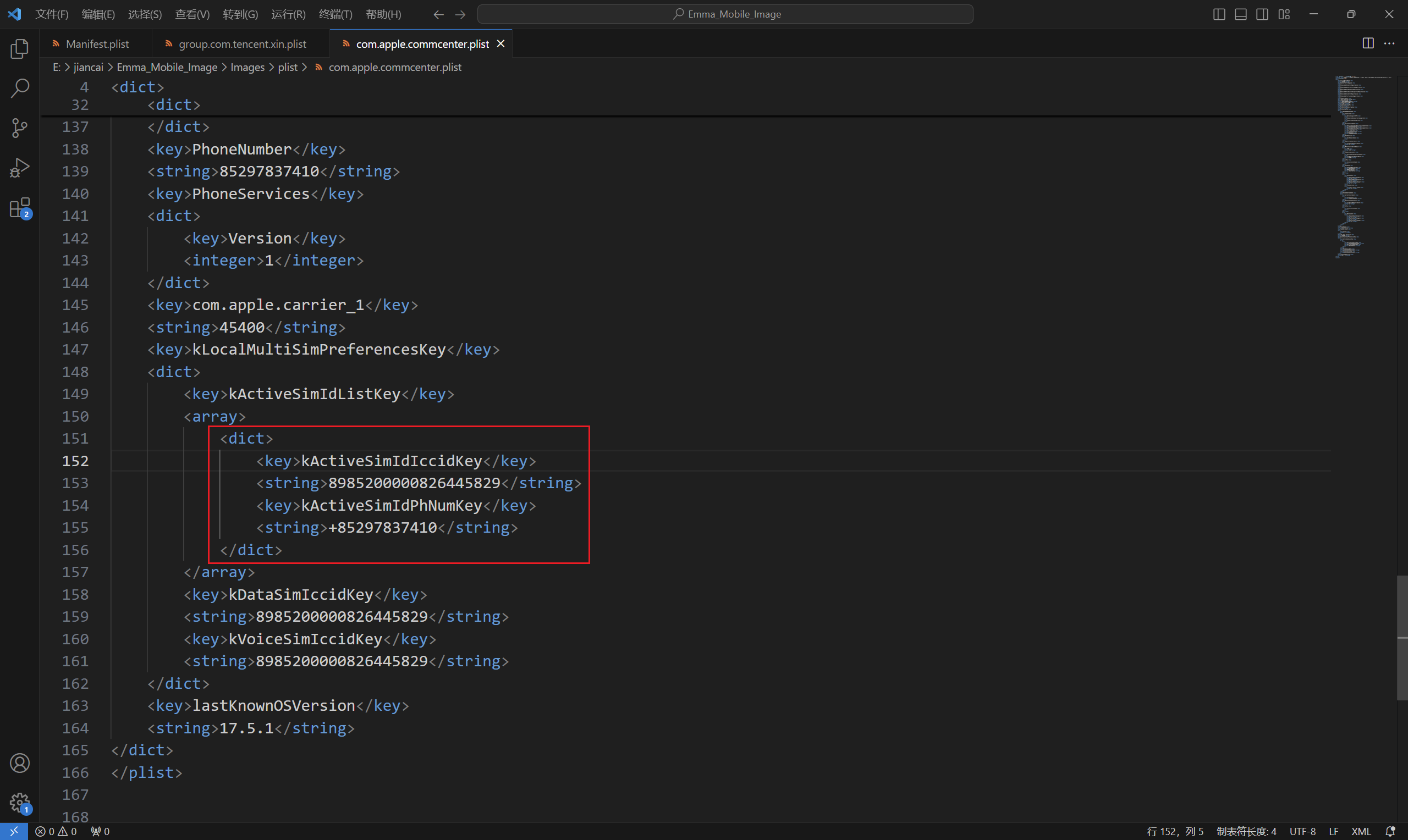Change end of line sequence LF
This screenshot has height=840, width=1408.
click(x=1333, y=831)
